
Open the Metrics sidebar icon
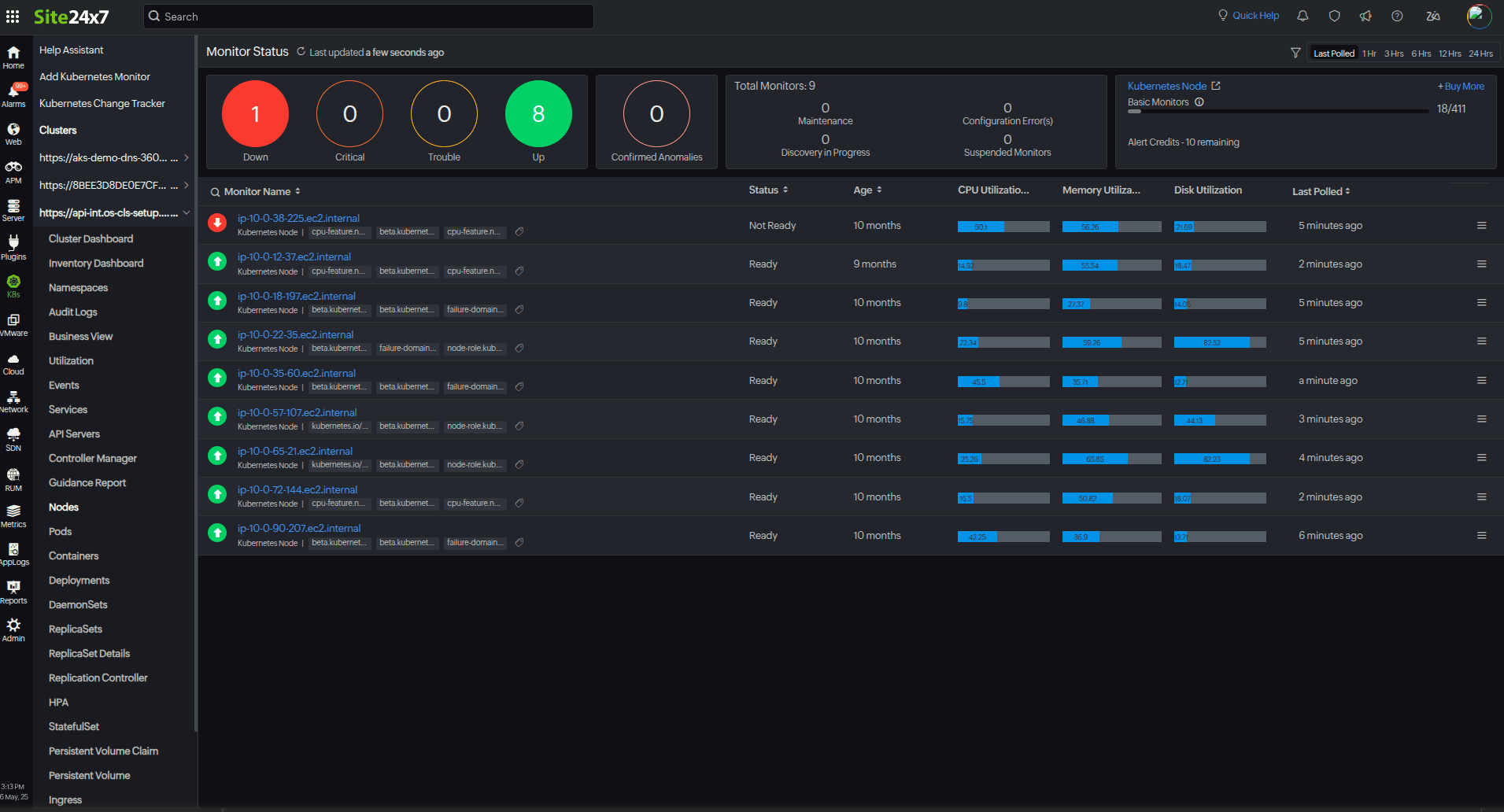(x=13, y=516)
